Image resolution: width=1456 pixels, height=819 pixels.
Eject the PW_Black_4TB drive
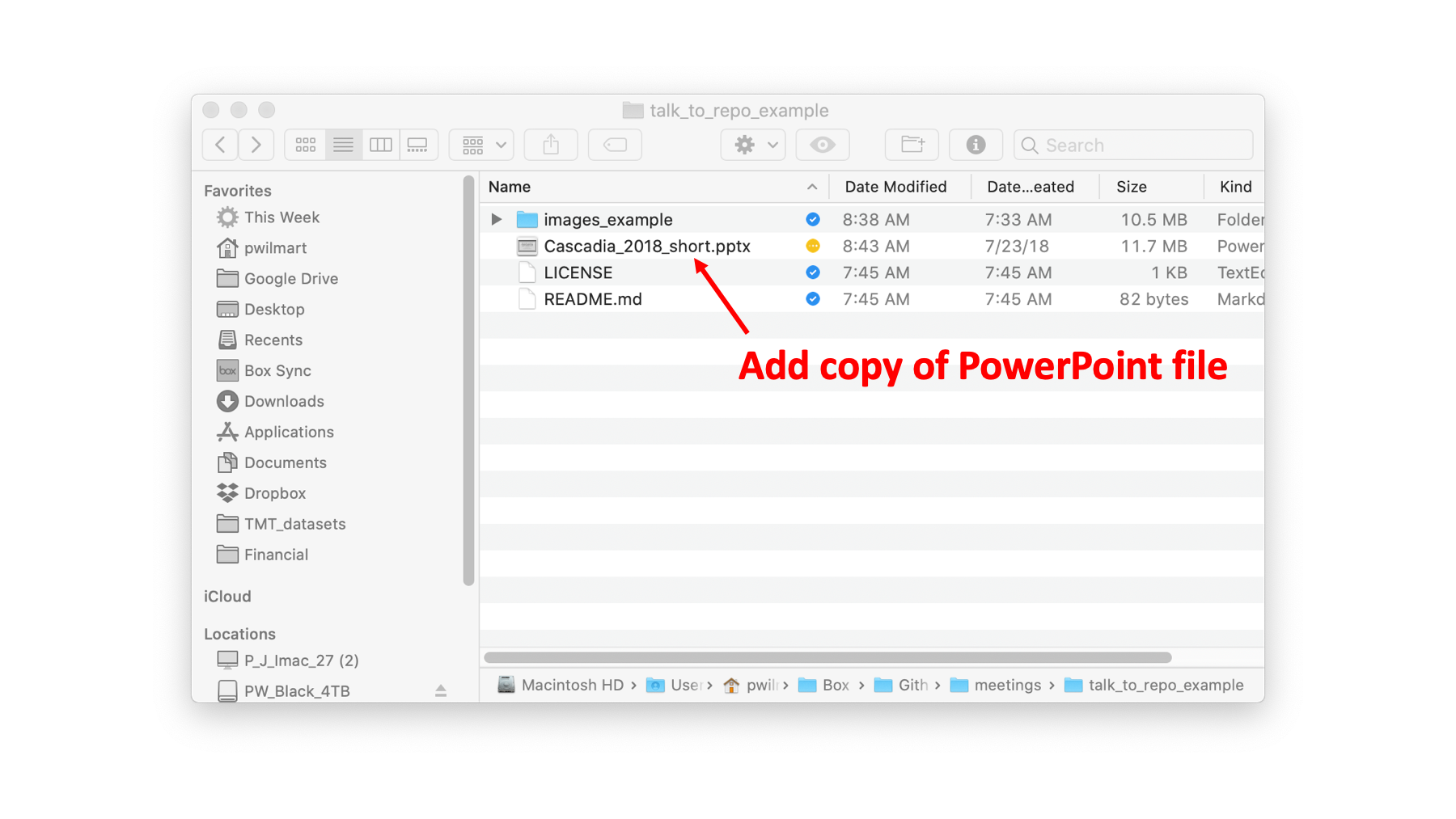(x=441, y=690)
